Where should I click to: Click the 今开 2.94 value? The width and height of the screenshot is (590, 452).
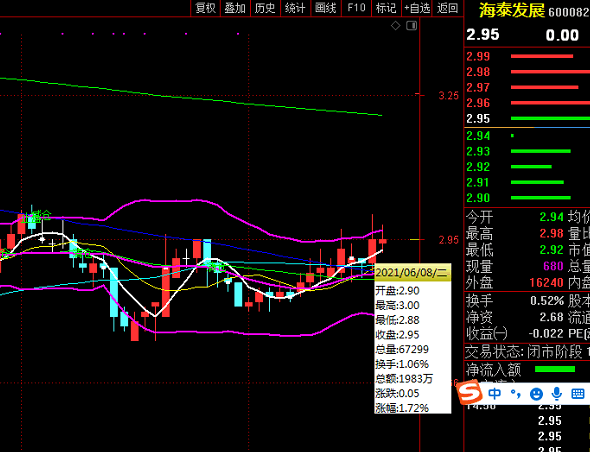pyautogui.click(x=551, y=217)
